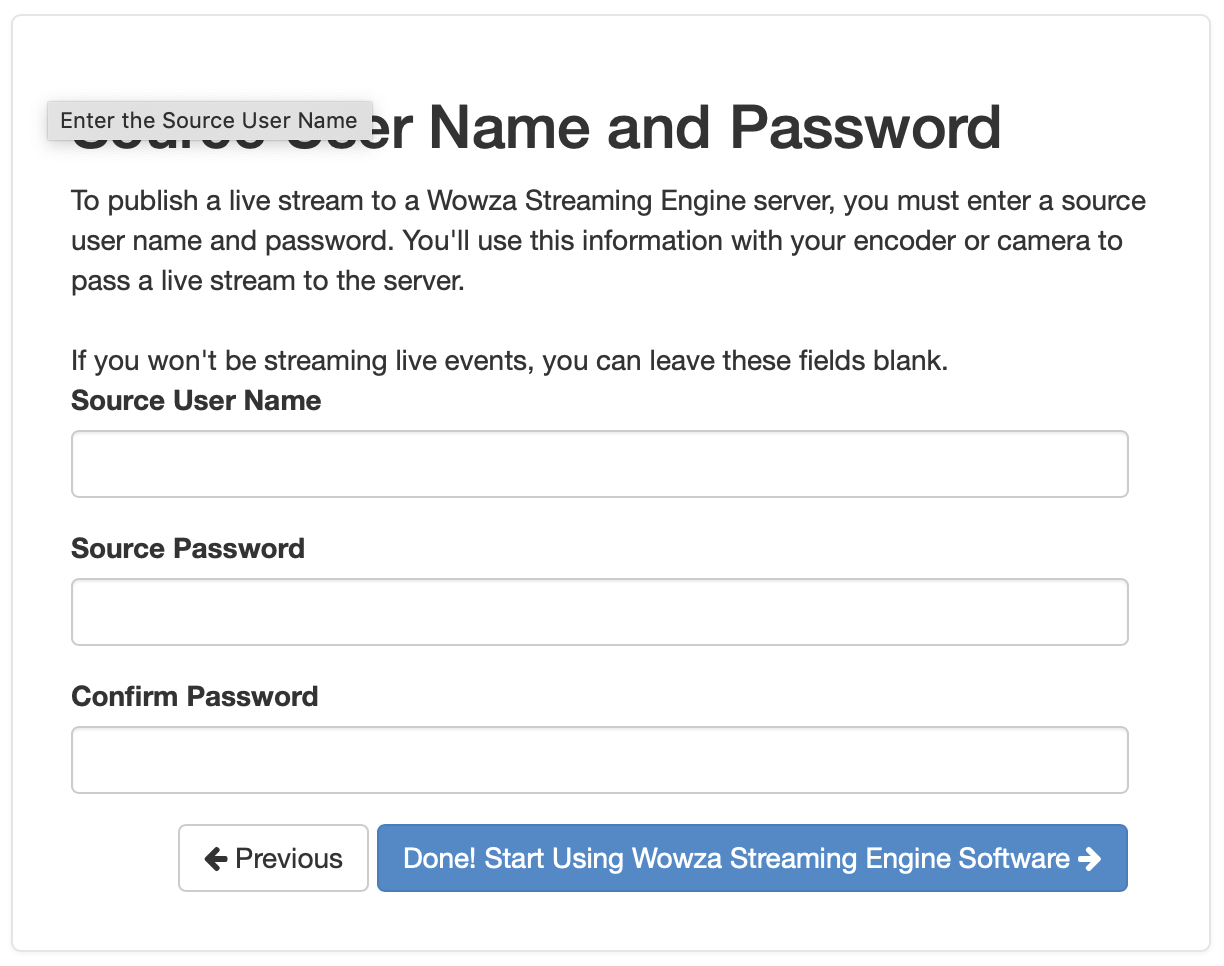Select the 'Enter the Source User Name' tooltip
This screenshot has height=966, width=1224.
[x=209, y=121]
